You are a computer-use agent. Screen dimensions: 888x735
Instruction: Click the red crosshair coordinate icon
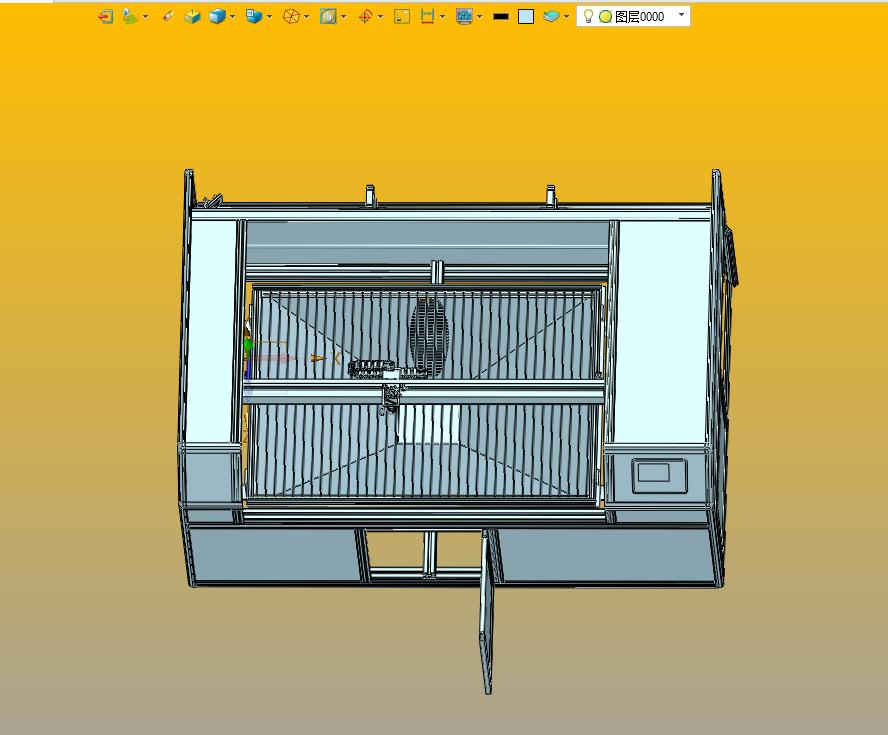point(365,17)
